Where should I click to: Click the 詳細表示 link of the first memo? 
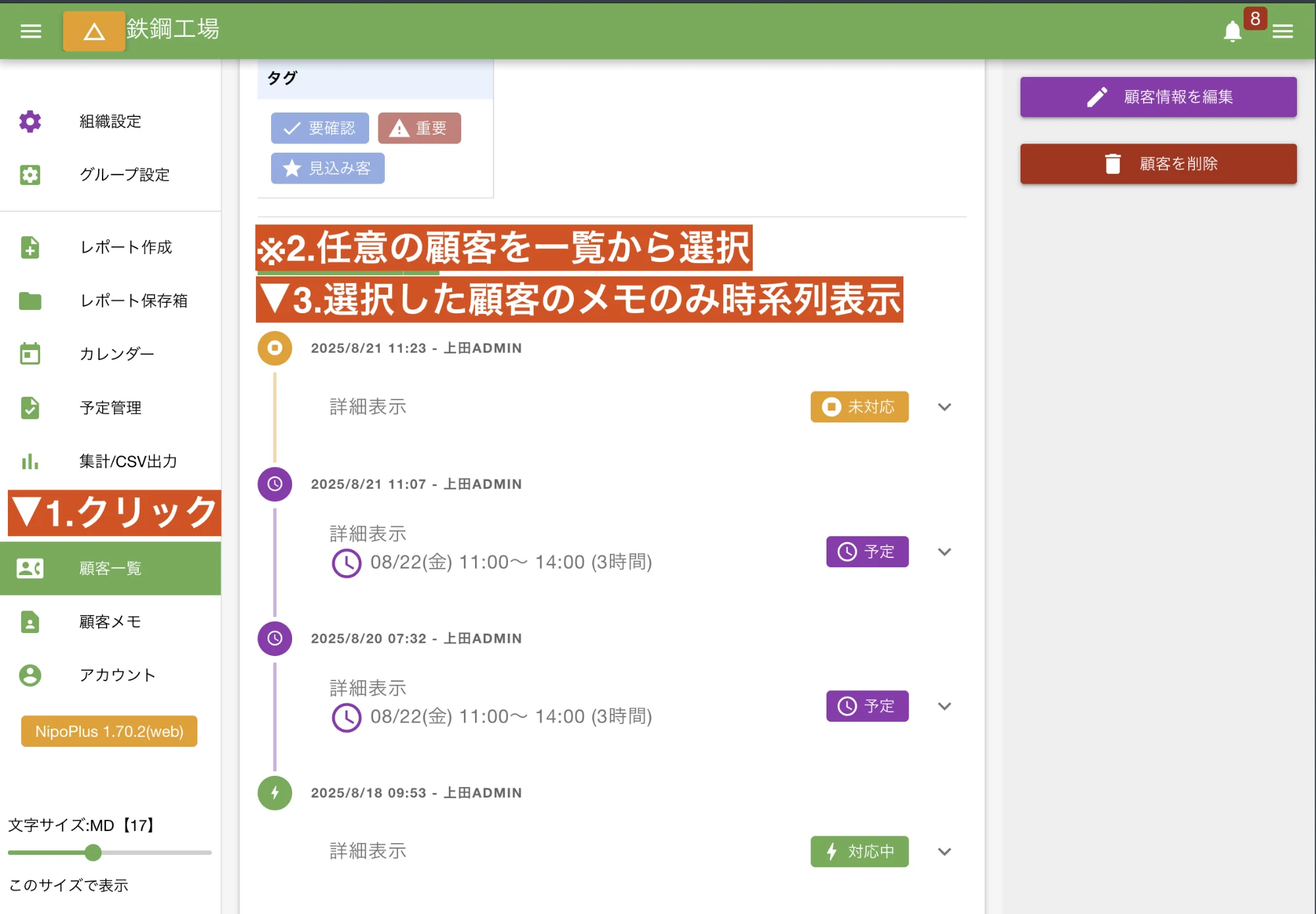pyautogui.click(x=367, y=407)
